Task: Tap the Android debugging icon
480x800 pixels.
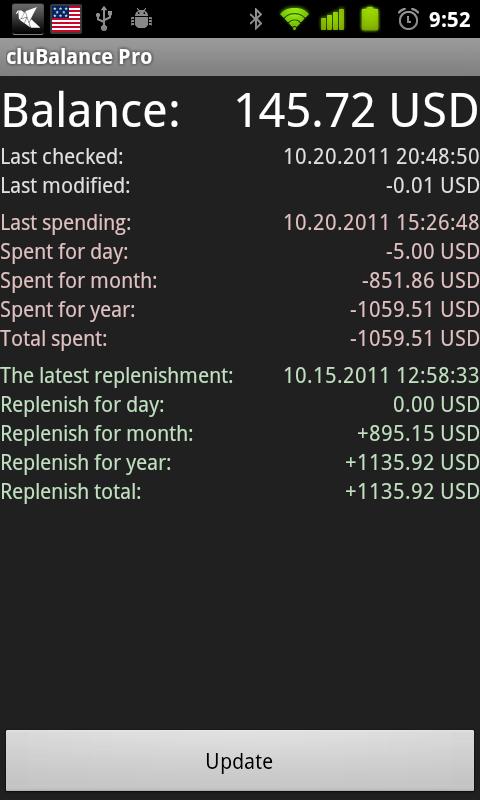Action: [x=141, y=19]
